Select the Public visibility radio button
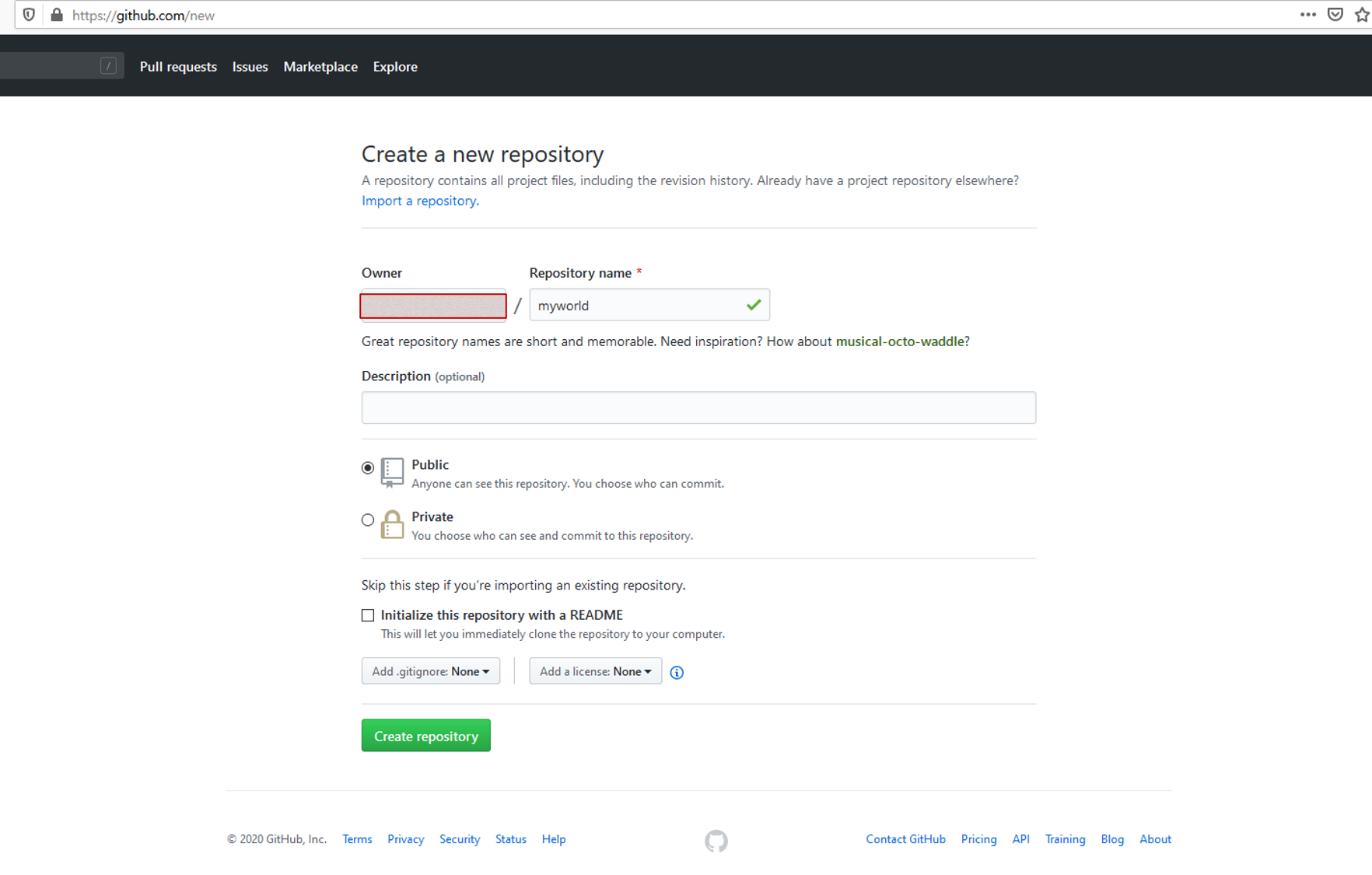 pos(368,467)
